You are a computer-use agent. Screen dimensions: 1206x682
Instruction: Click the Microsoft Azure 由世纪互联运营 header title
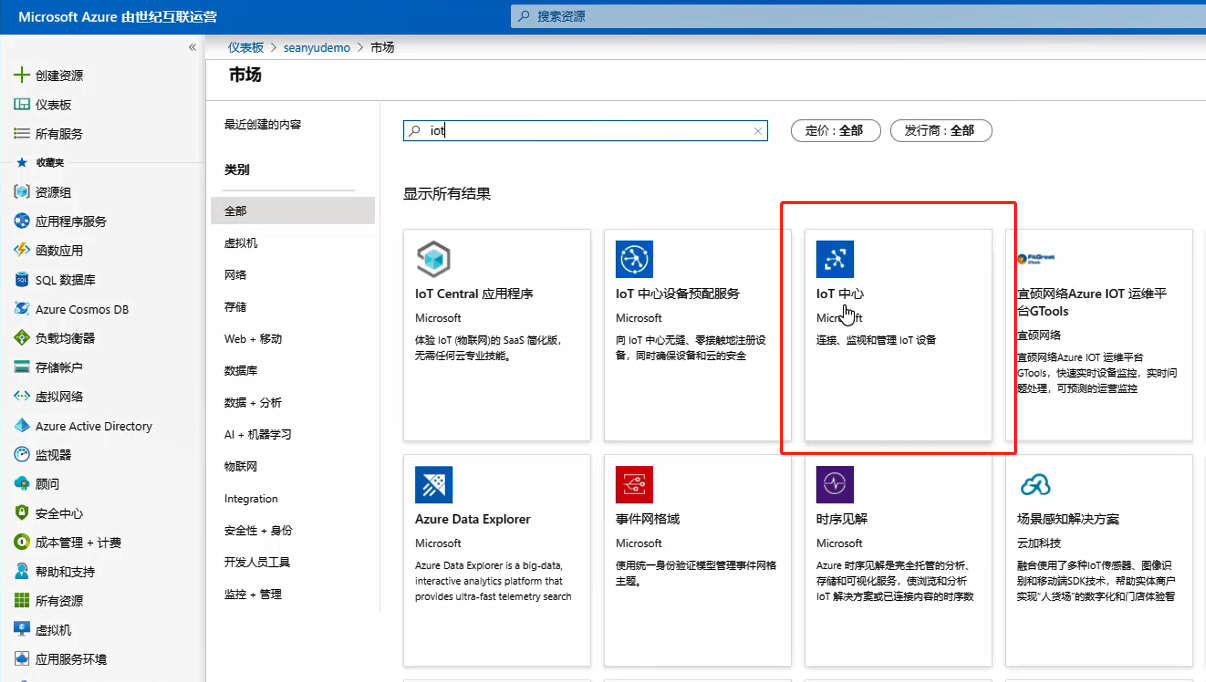(x=117, y=16)
